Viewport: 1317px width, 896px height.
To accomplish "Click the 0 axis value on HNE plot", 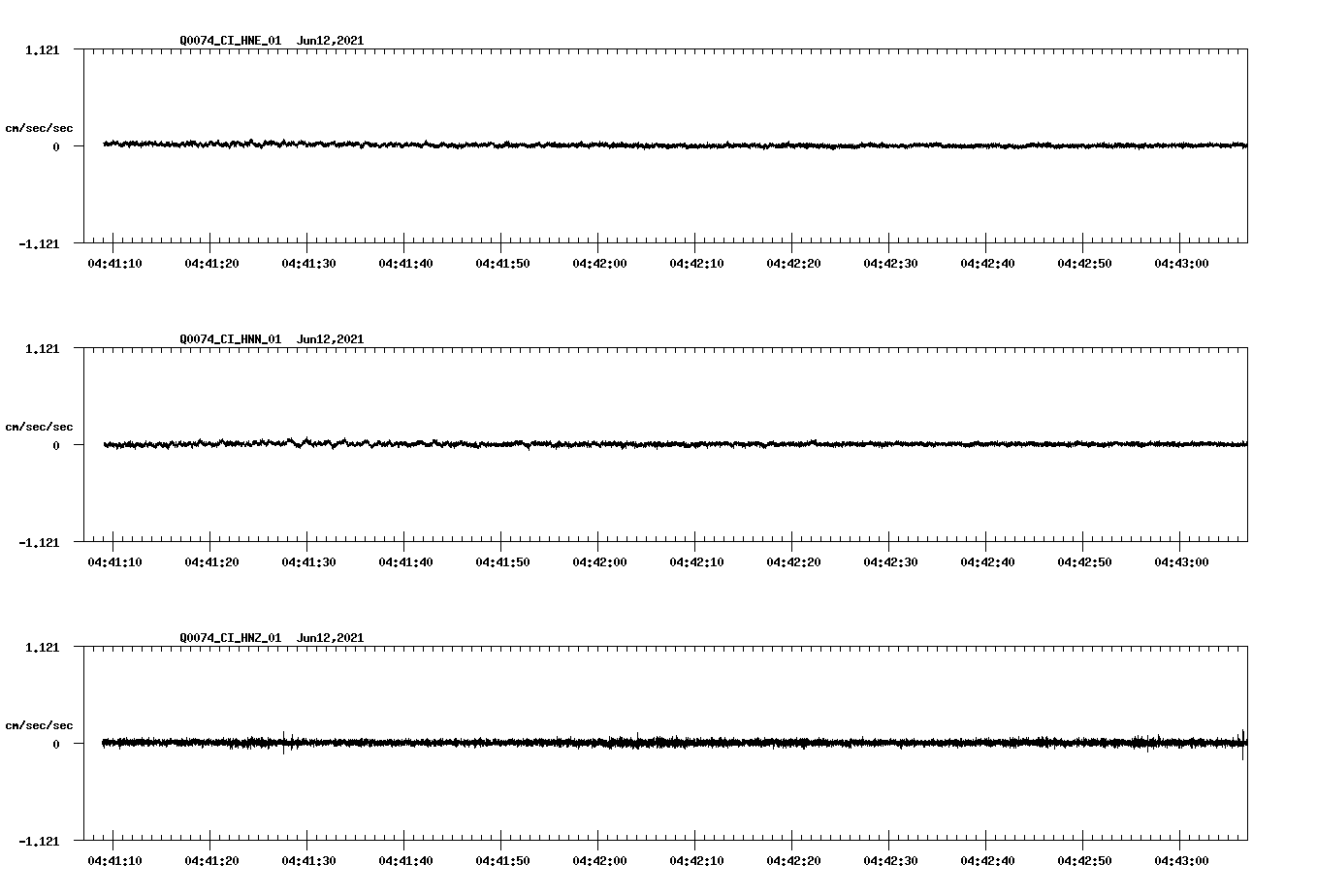I will pos(56,146).
